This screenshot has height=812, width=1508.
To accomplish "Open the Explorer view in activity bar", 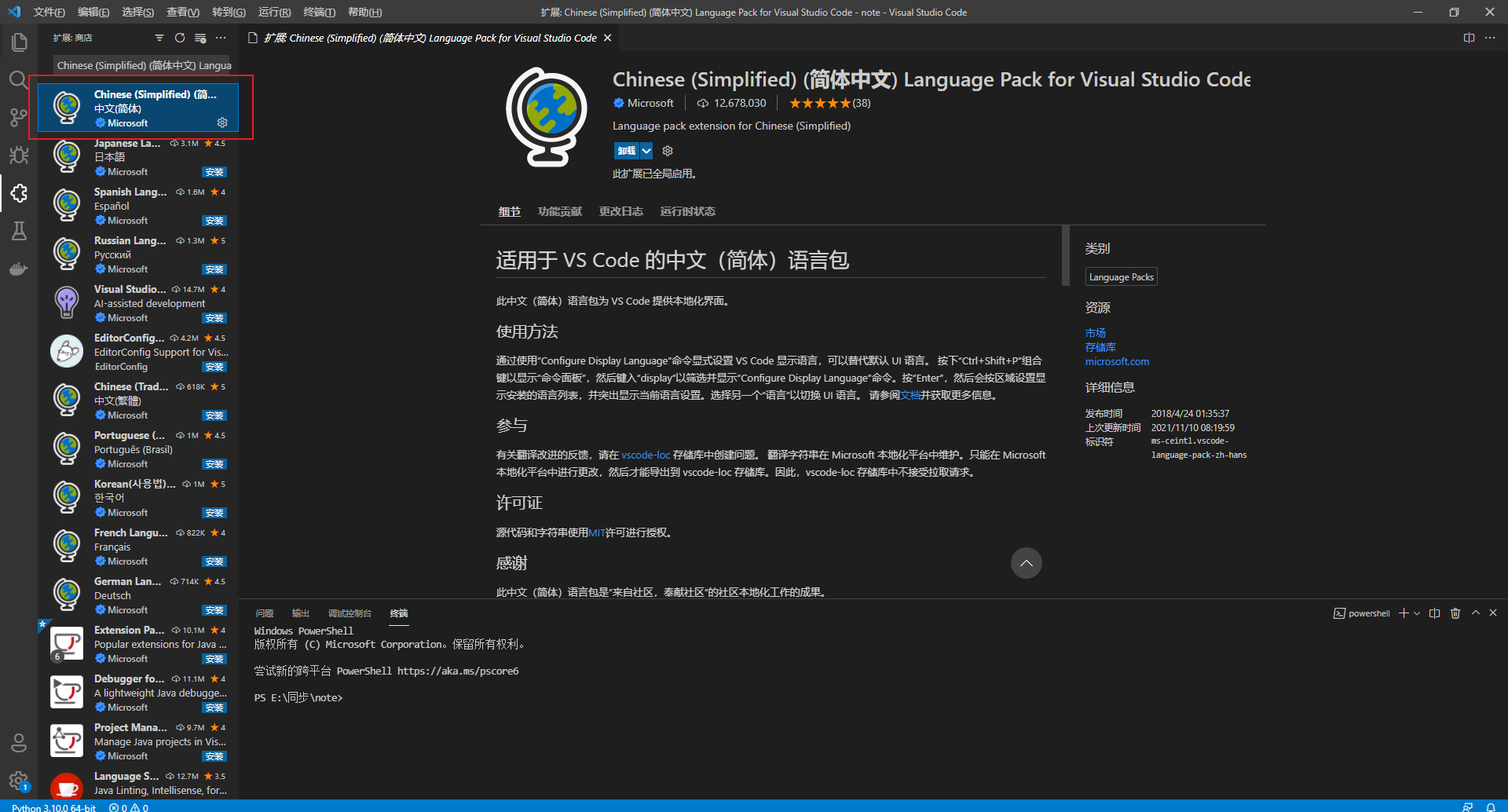I will tap(19, 42).
